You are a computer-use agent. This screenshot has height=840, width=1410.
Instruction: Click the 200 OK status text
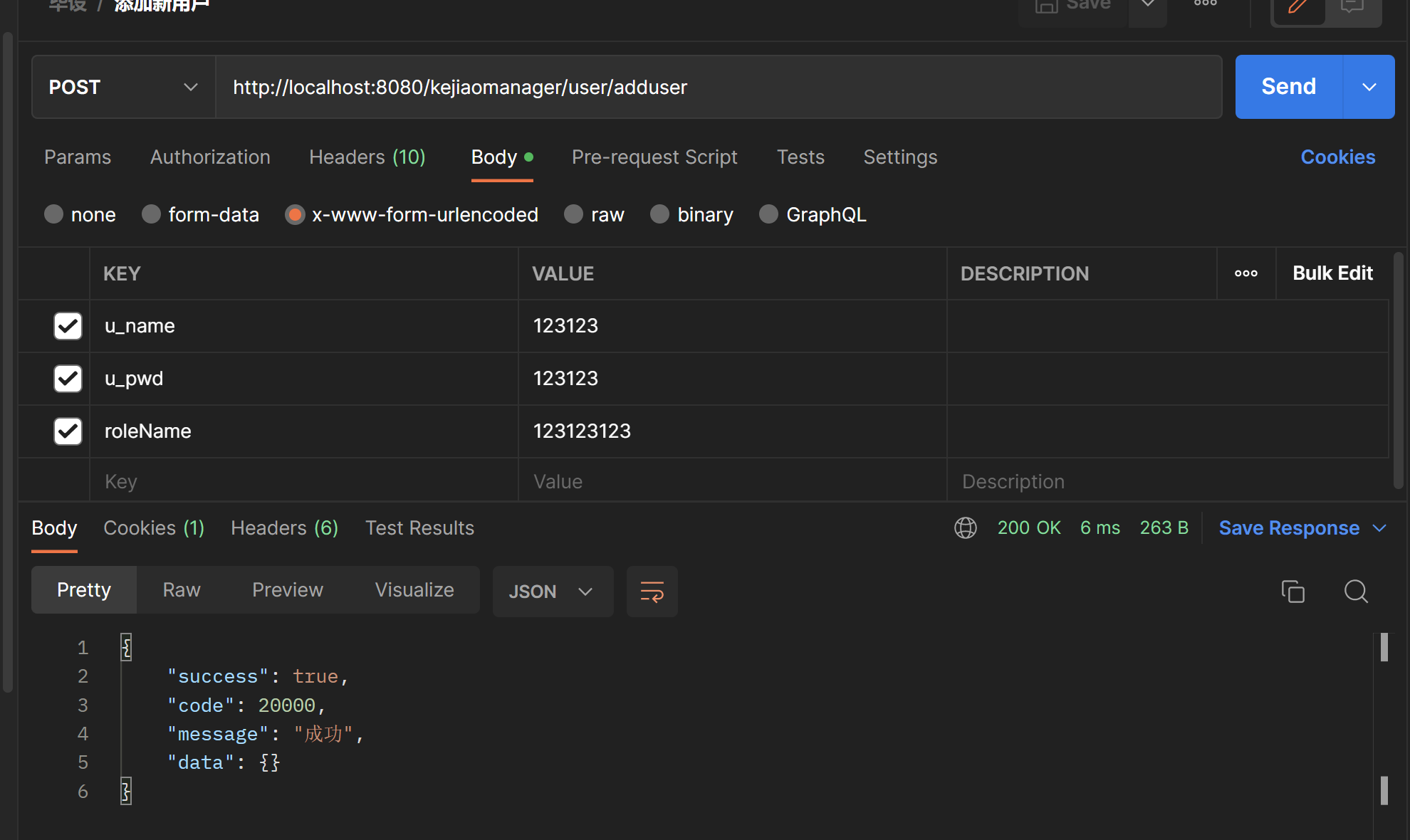point(1029,527)
